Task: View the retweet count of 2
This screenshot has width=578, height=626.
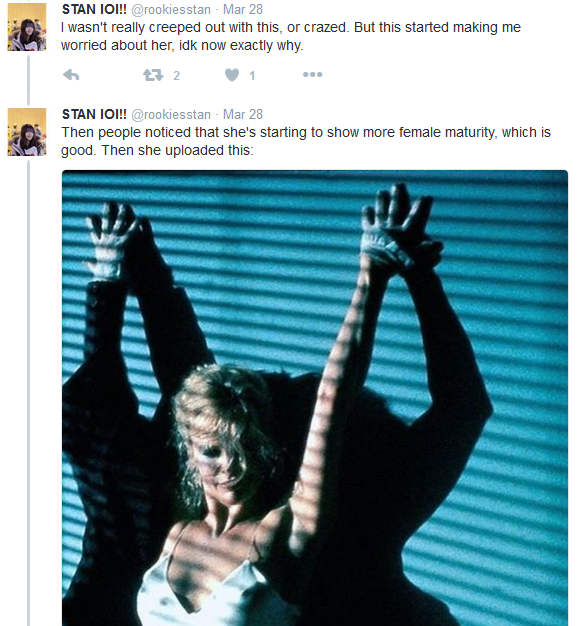Action: pos(176,75)
